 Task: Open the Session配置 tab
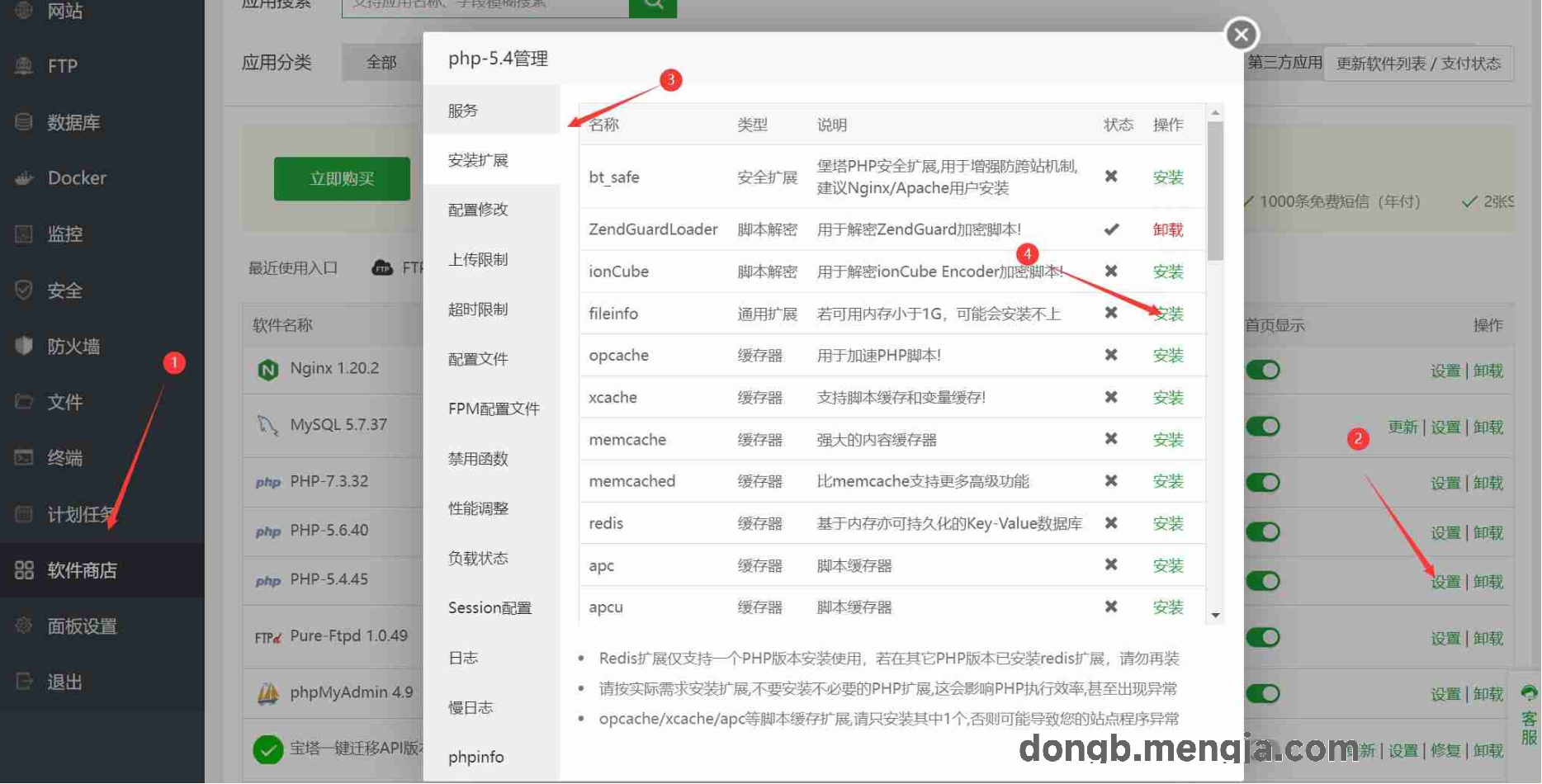point(491,608)
